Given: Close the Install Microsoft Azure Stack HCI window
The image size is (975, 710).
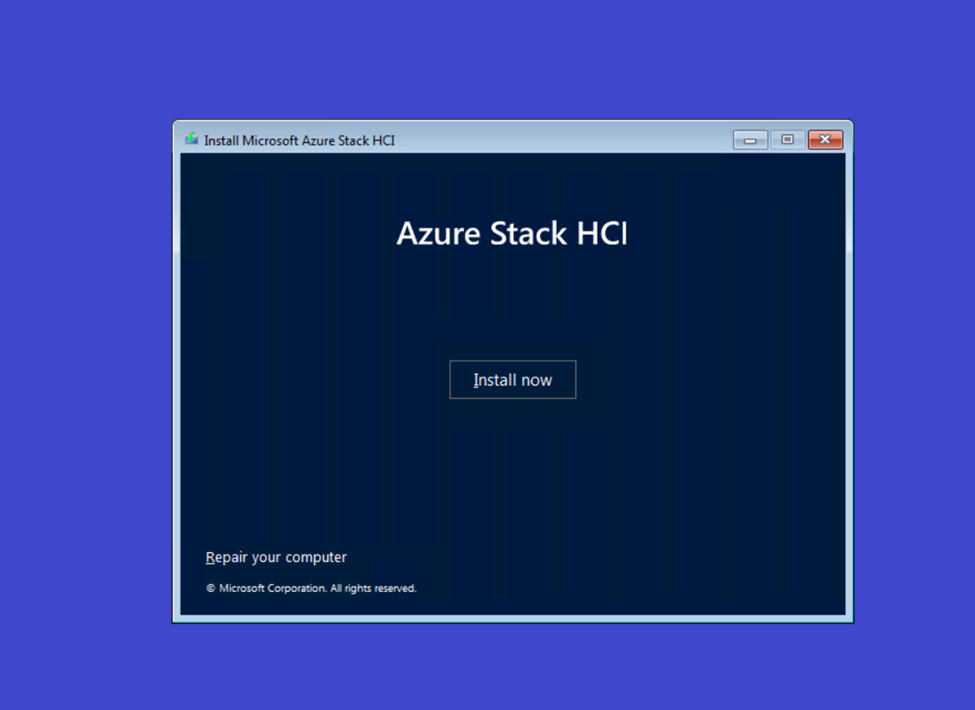Looking at the screenshot, I should (x=825, y=140).
